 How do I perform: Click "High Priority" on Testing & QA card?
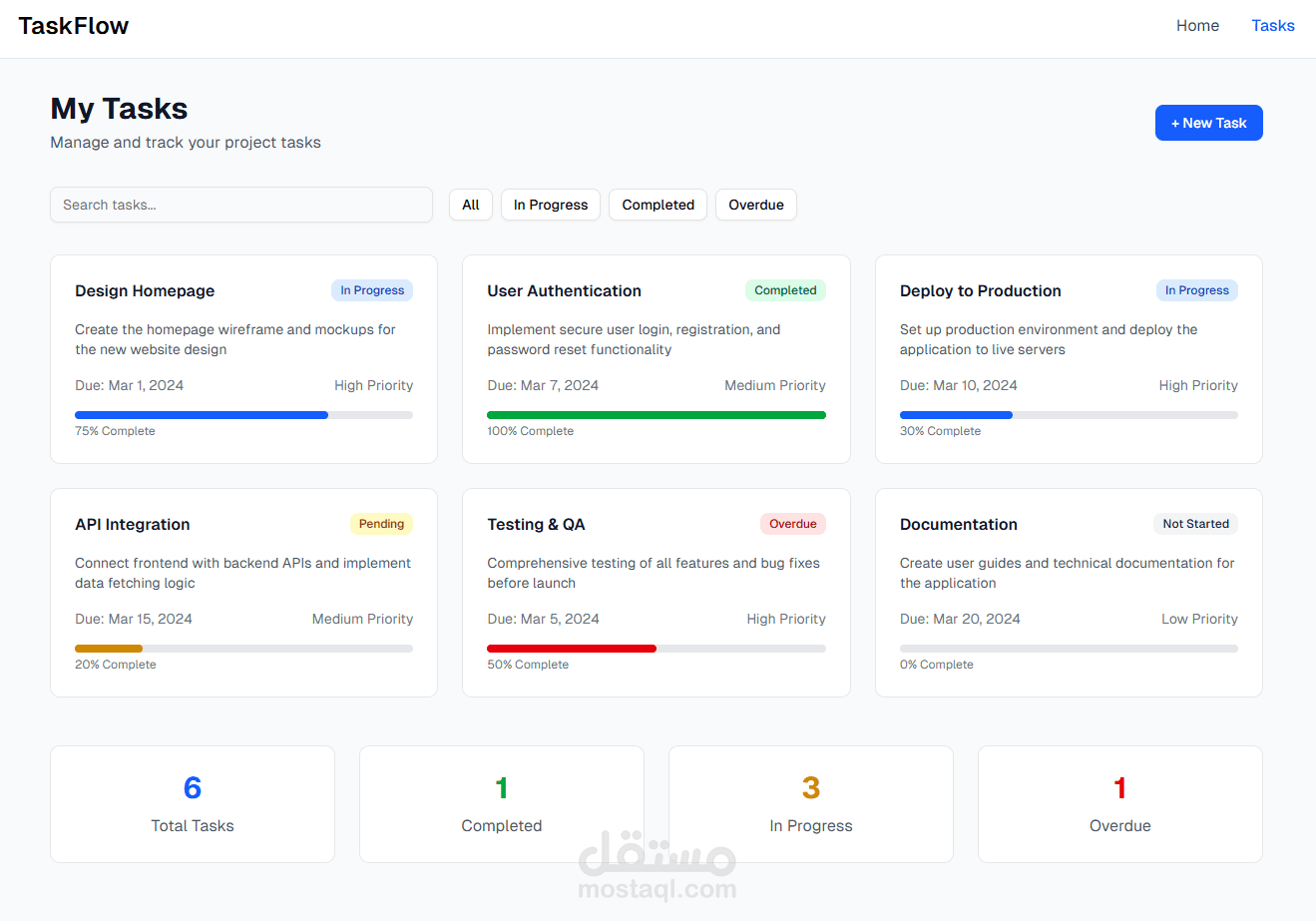(786, 619)
